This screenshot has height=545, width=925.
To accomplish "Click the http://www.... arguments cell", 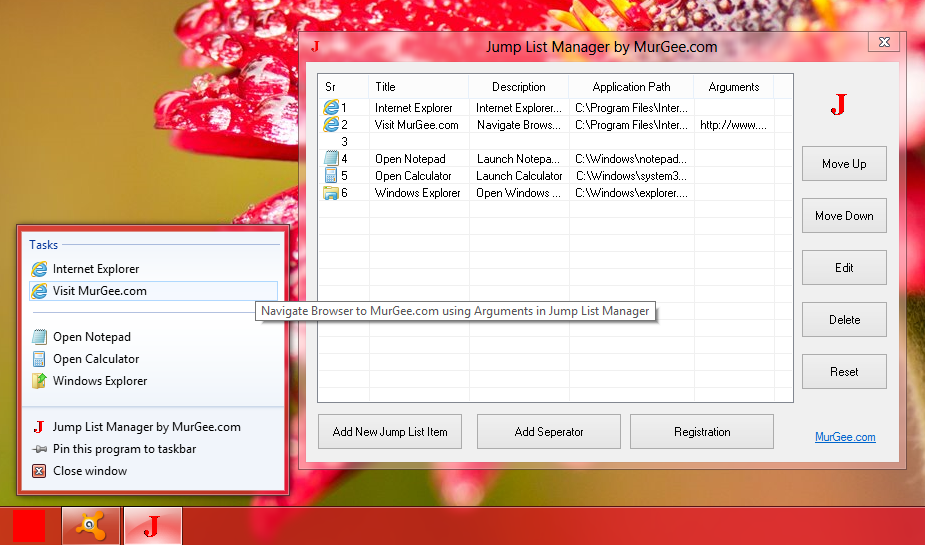I will pos(734,124).
